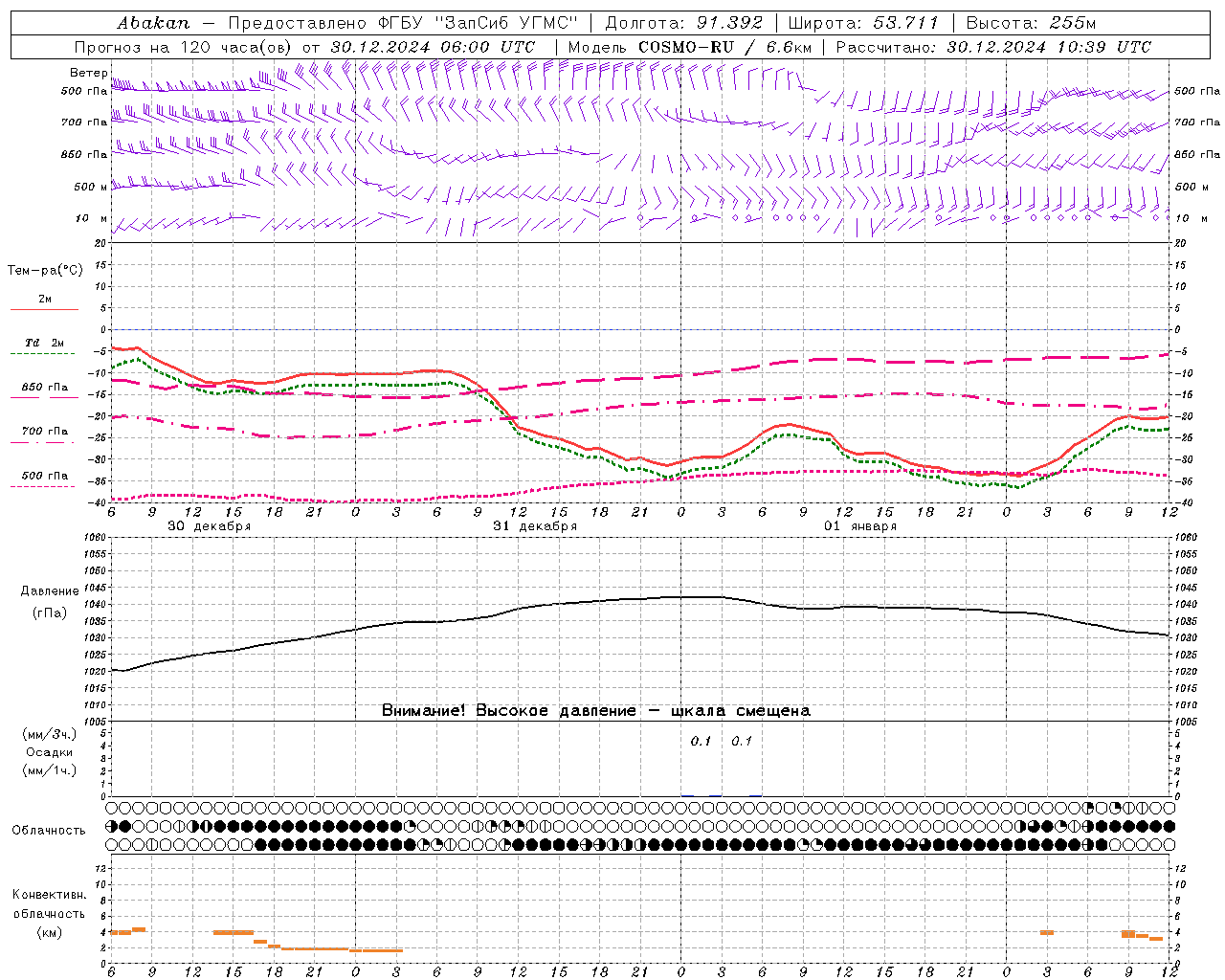Select the Высота: 255м header field
This screenshot has height=980, width=1225.
coord(1031,23)
